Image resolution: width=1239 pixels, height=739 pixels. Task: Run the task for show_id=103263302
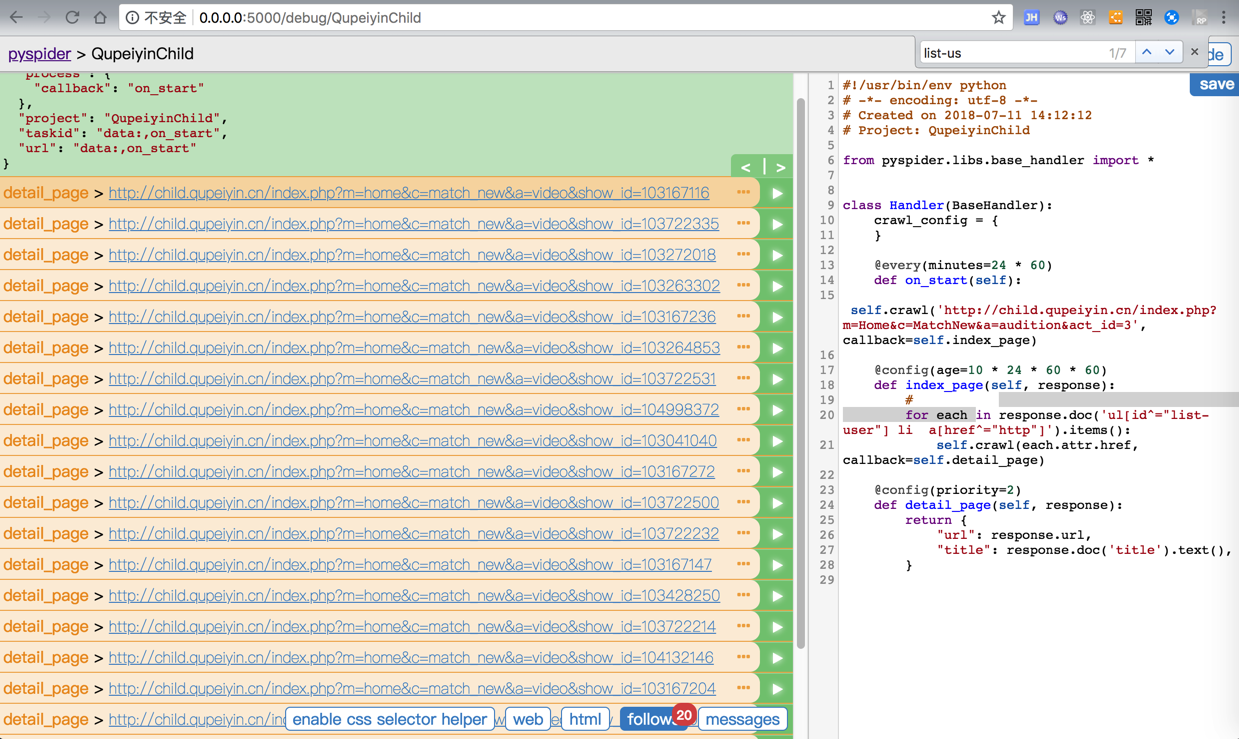point(777,286)
